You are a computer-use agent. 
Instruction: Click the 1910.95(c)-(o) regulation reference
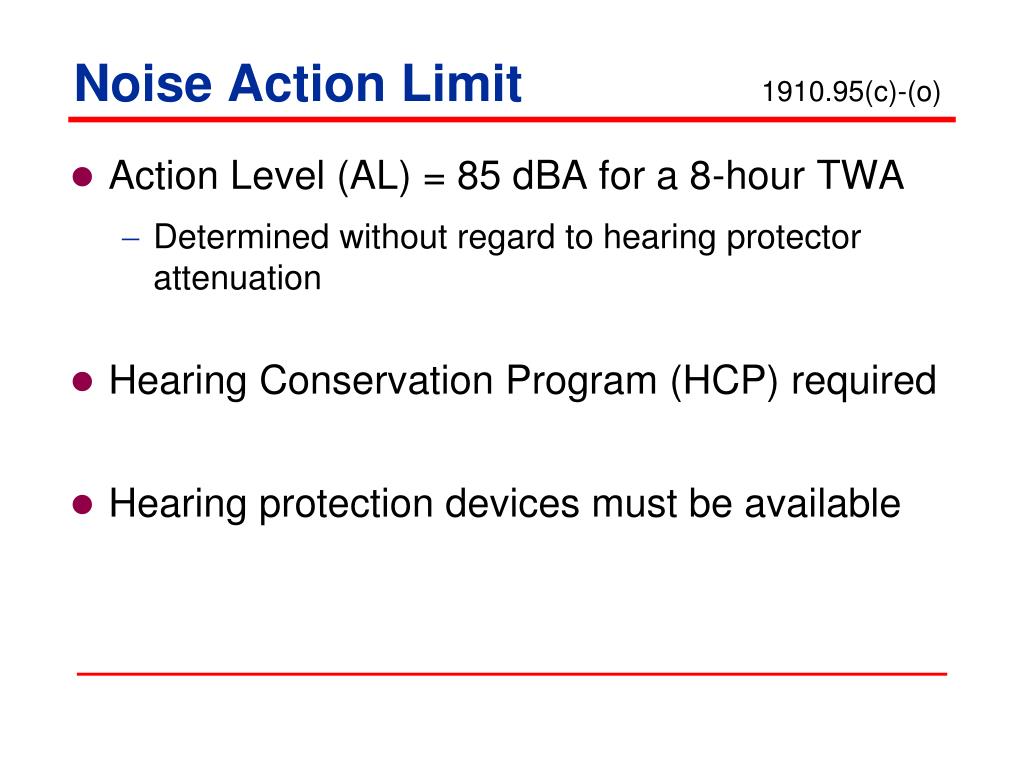click(851, 92)
